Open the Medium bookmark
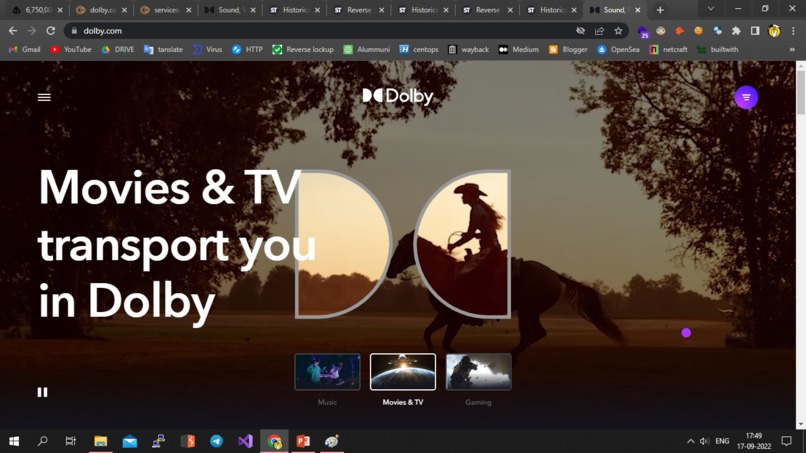 [x=519, y=49]
